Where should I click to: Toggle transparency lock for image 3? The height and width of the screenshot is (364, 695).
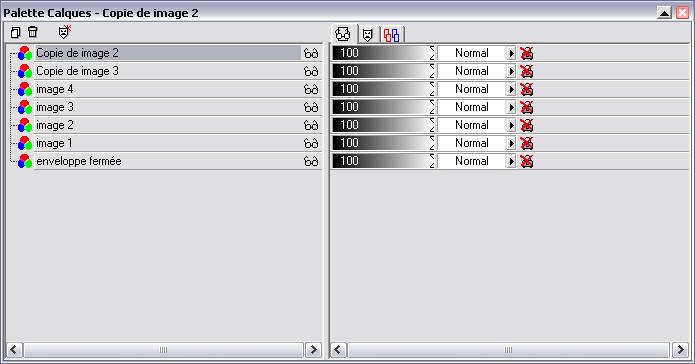click(x=527, y=107)
